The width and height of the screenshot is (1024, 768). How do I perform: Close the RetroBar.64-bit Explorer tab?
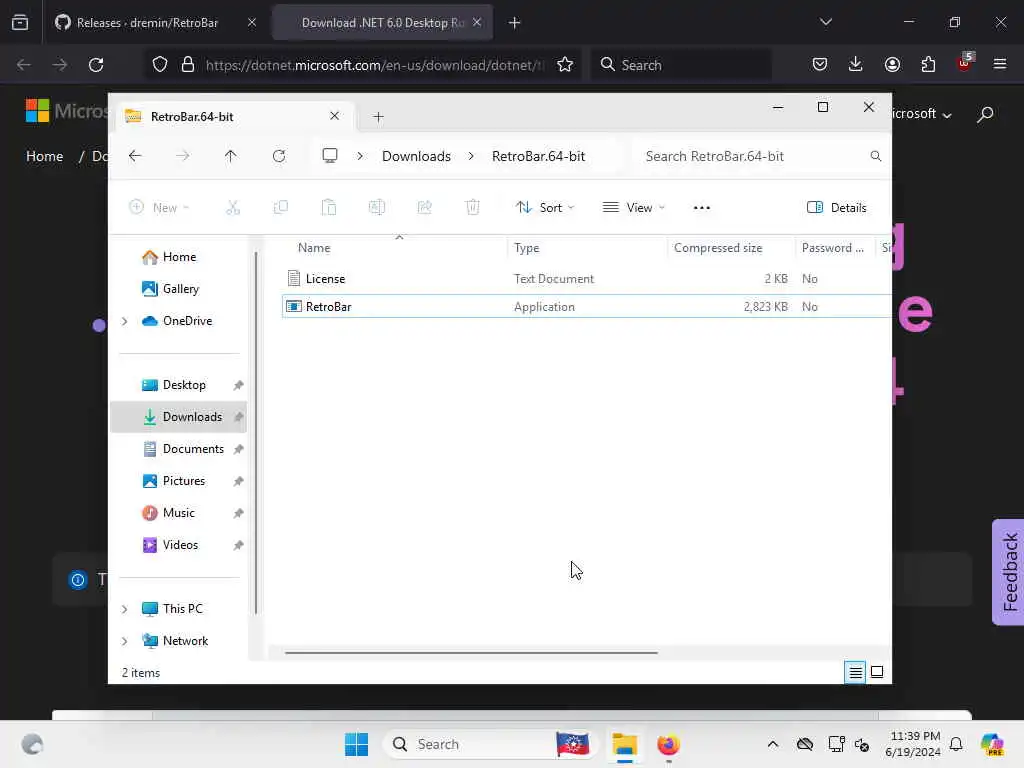tap(334, 116)
